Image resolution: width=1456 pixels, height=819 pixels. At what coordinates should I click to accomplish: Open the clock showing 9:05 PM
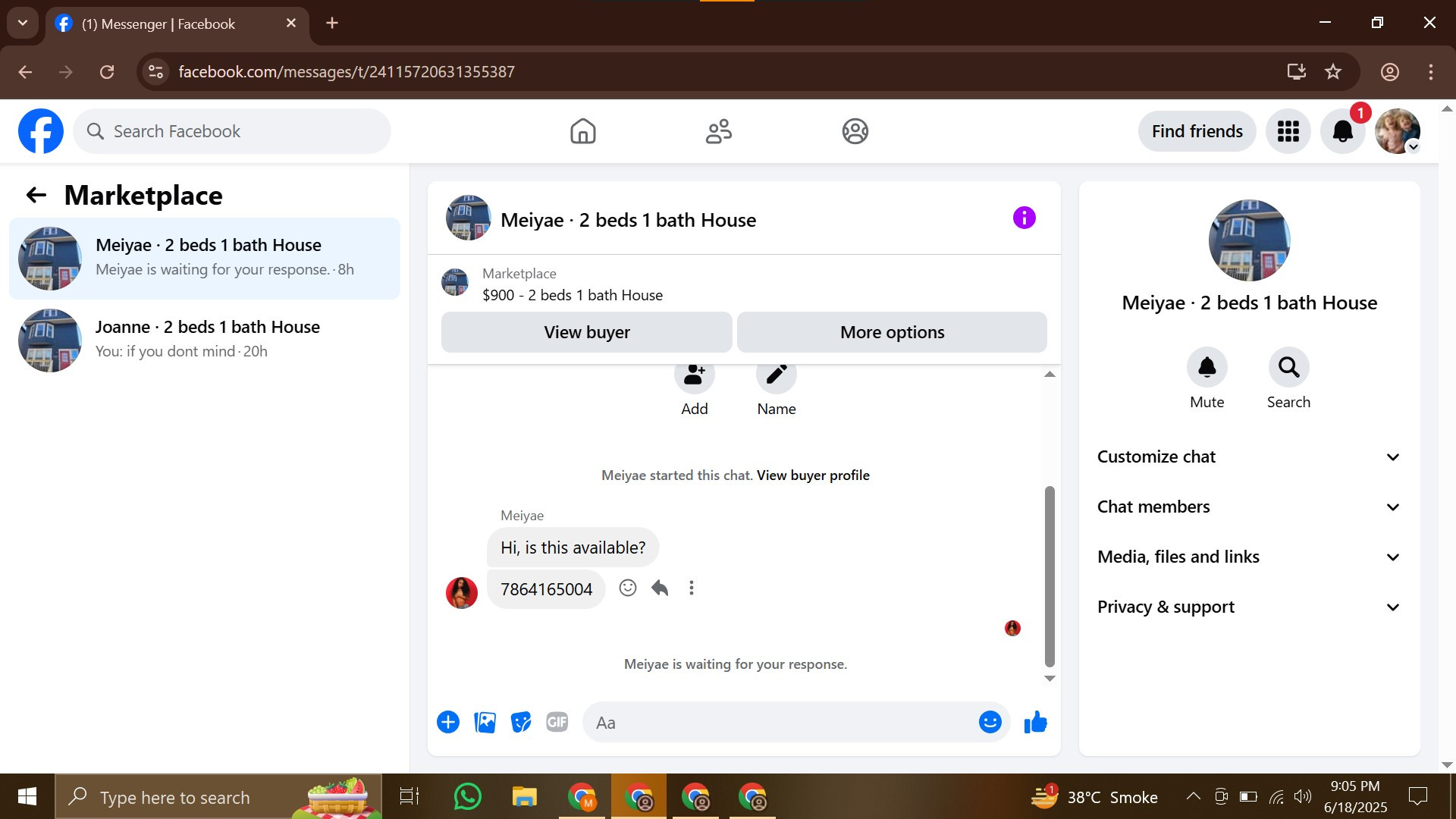pyautogui.click(x=1355, y=796)
